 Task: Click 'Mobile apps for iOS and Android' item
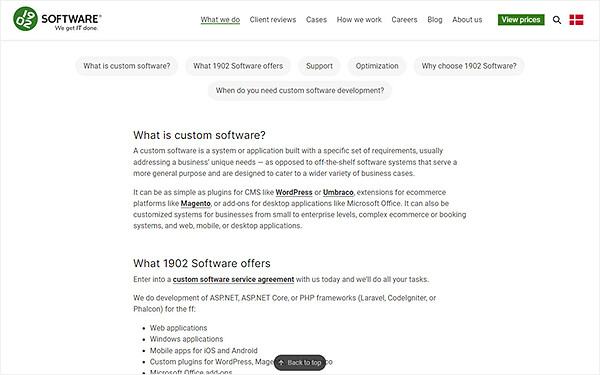[204, 351]
